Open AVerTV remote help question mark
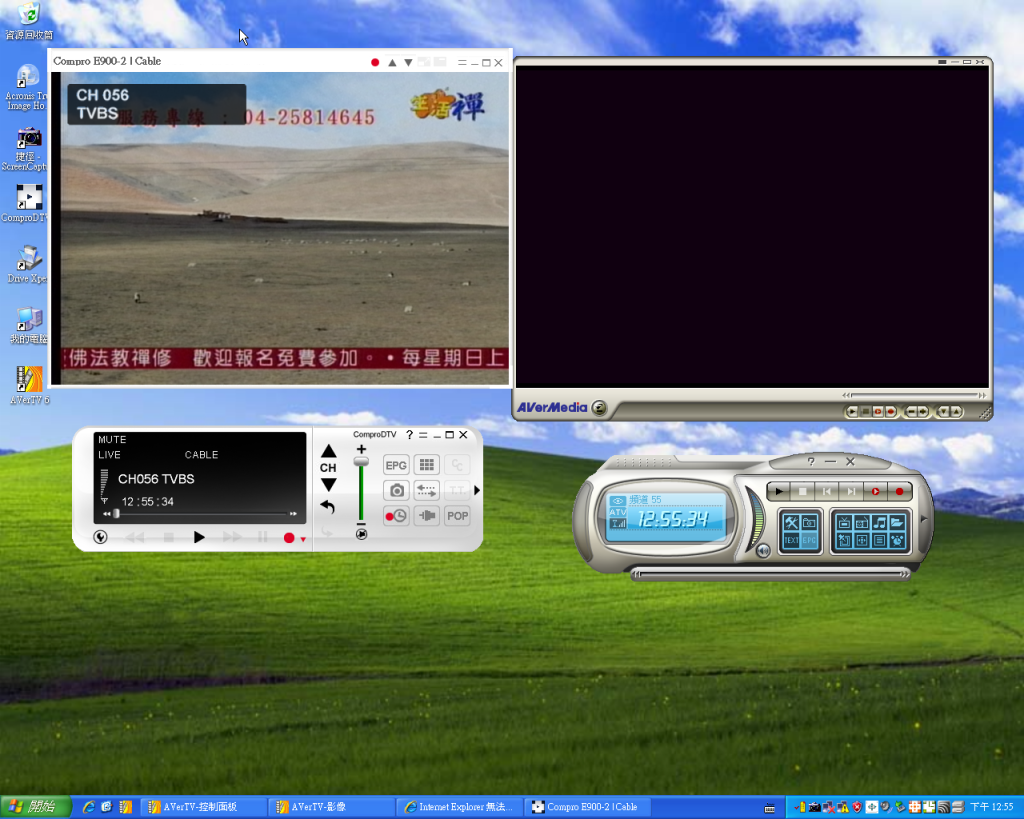 tap(811, 462)
